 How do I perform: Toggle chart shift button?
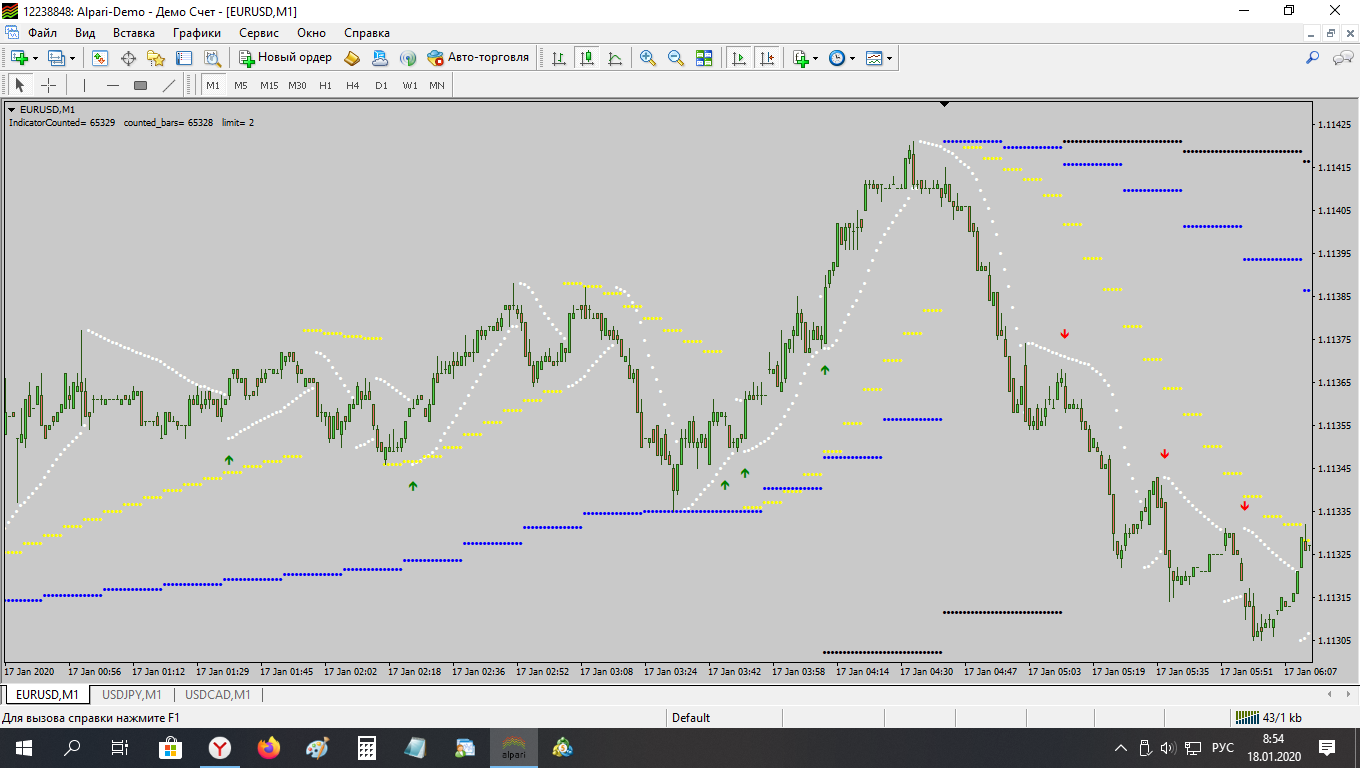coord(767,58)
